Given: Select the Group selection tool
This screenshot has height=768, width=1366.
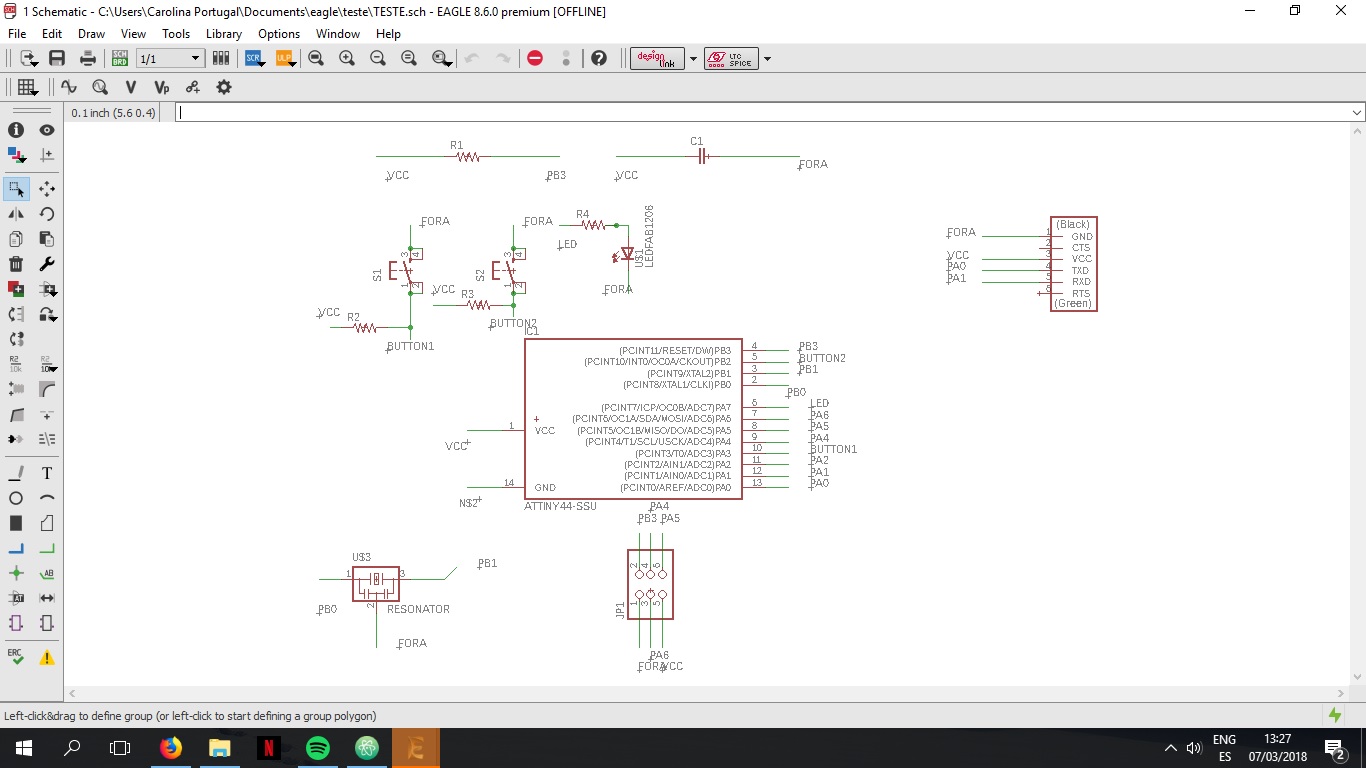Looking at the screenshot, I should tap(16, 189).
